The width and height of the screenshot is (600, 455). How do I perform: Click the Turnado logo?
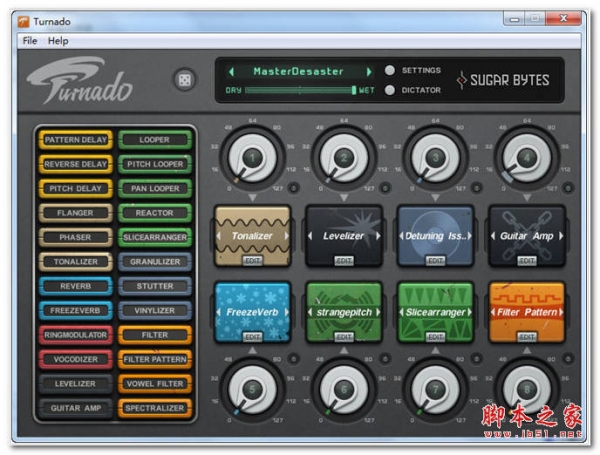[80, 80]
